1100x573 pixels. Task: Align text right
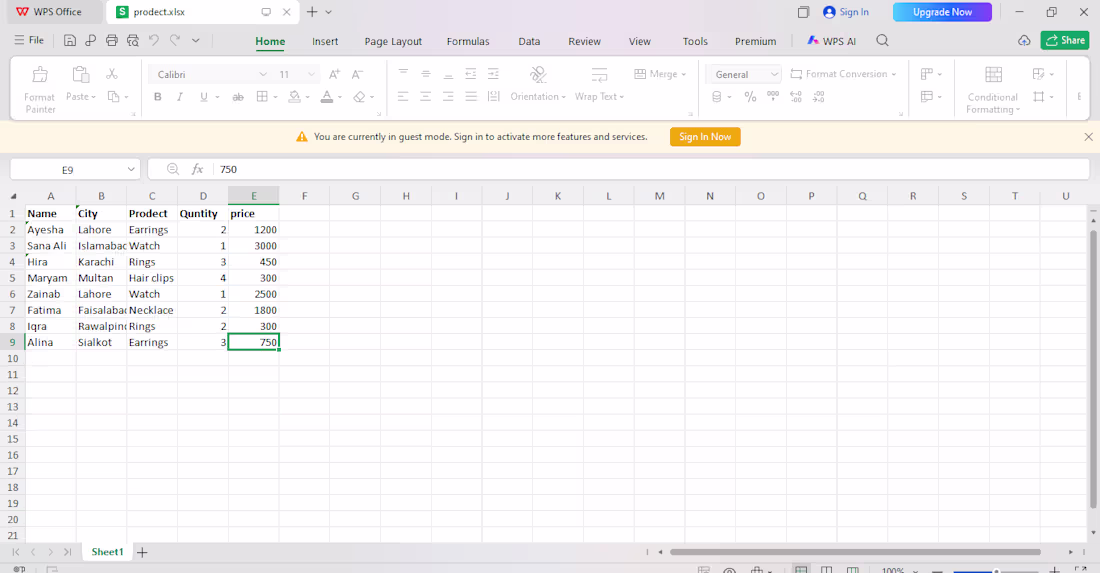click(x=448, y=97)
